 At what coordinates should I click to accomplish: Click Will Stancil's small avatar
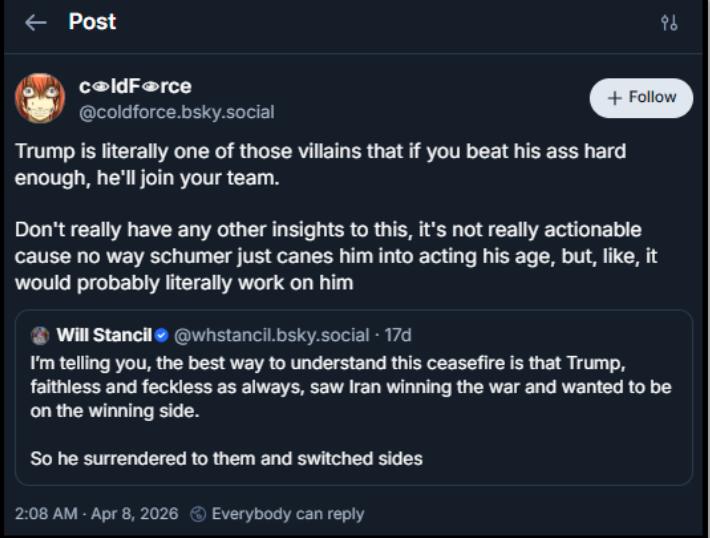coord(40,334)
